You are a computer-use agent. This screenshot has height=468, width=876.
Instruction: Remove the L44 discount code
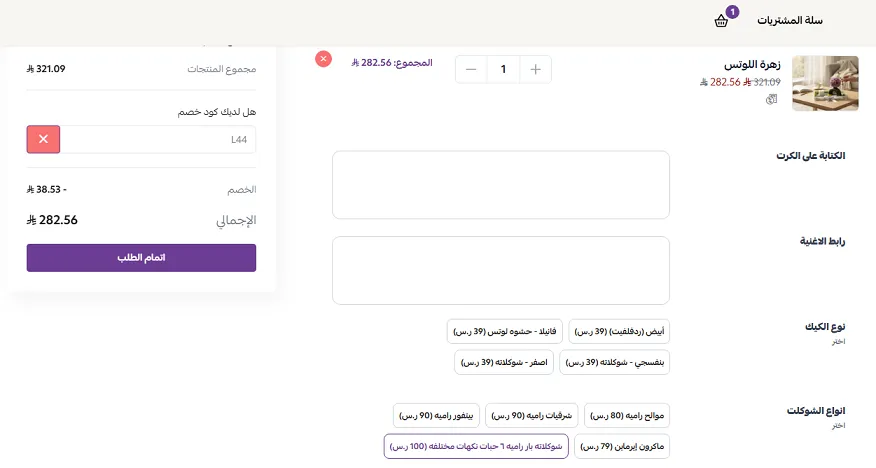pos(43,140)
